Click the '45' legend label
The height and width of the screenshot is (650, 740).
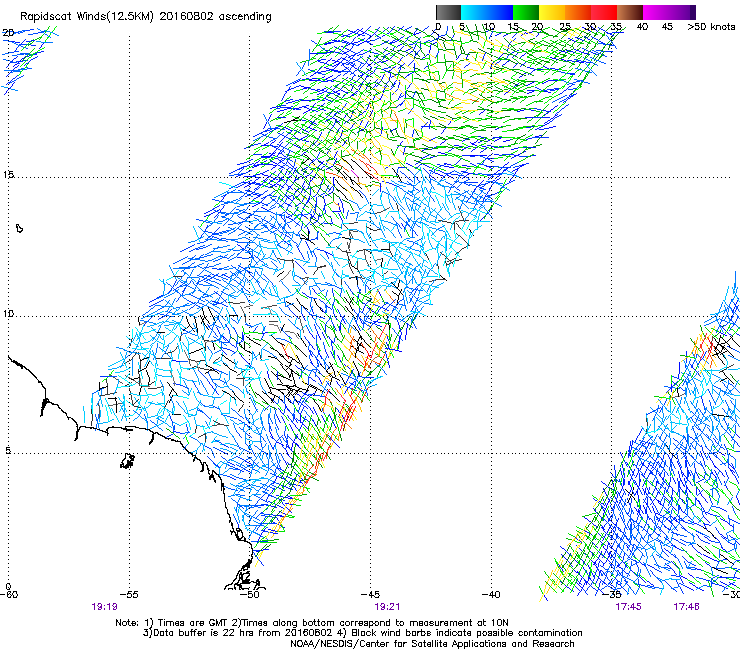667,27
